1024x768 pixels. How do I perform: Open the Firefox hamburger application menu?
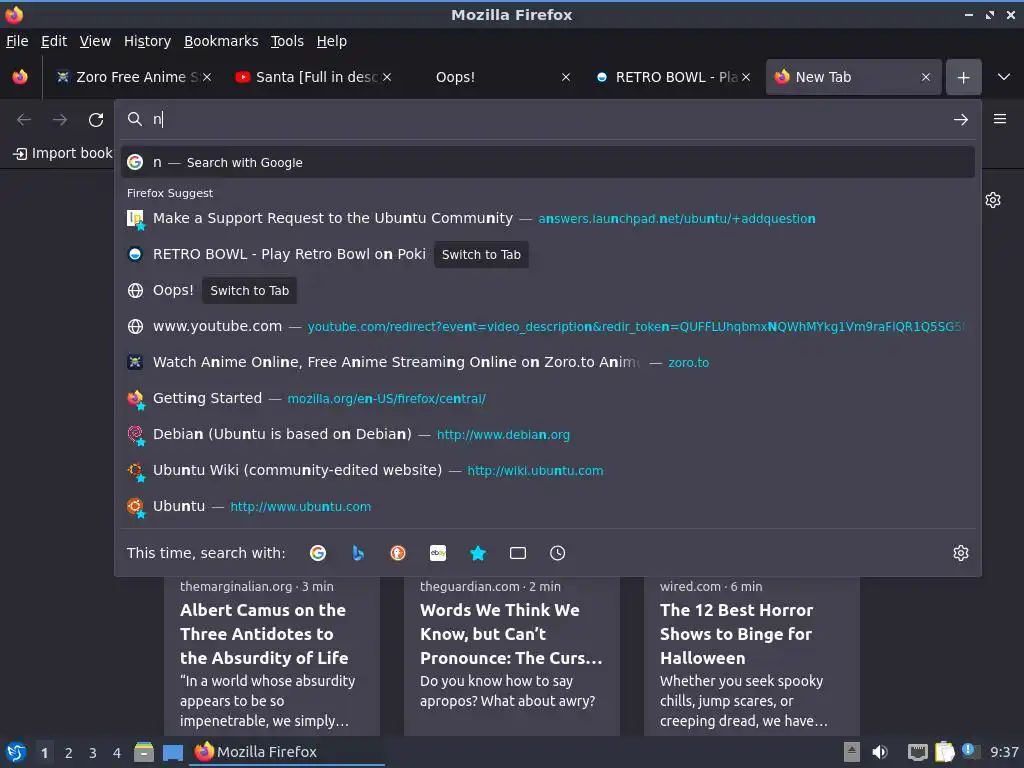pyautogui.click(x=1000, y=119)
